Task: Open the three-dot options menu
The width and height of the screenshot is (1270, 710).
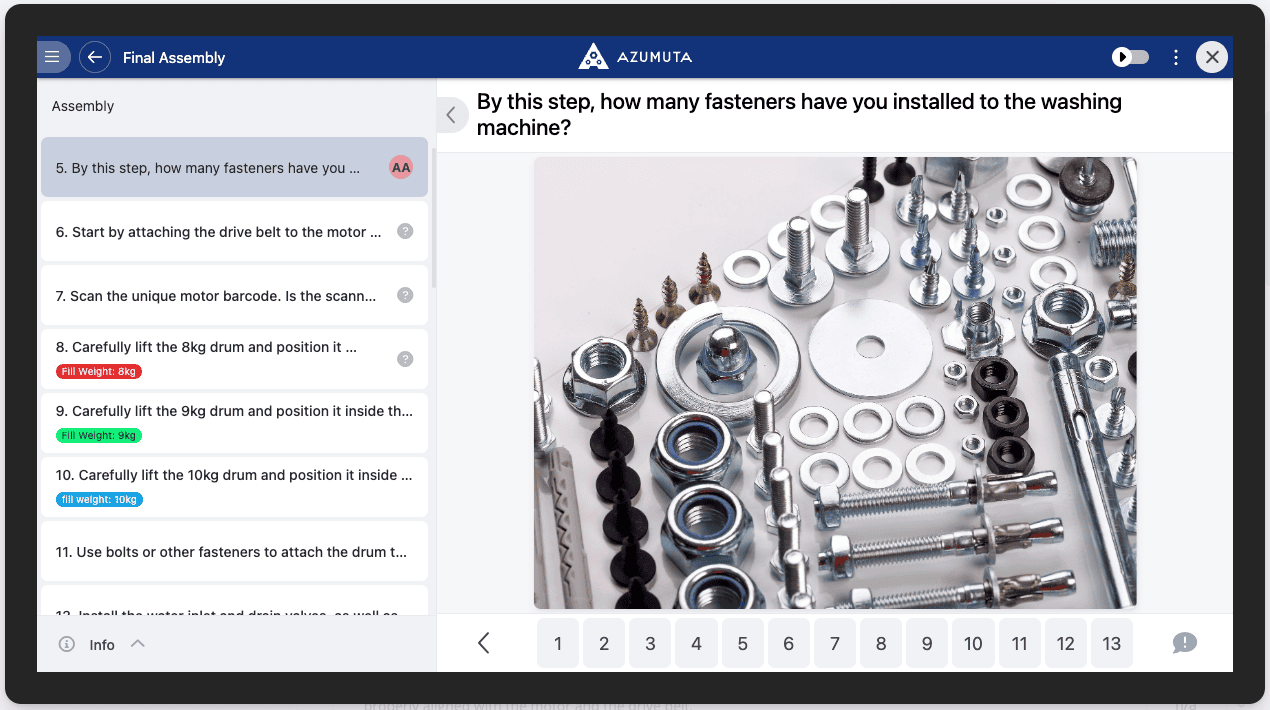Action: point(1176,57)
